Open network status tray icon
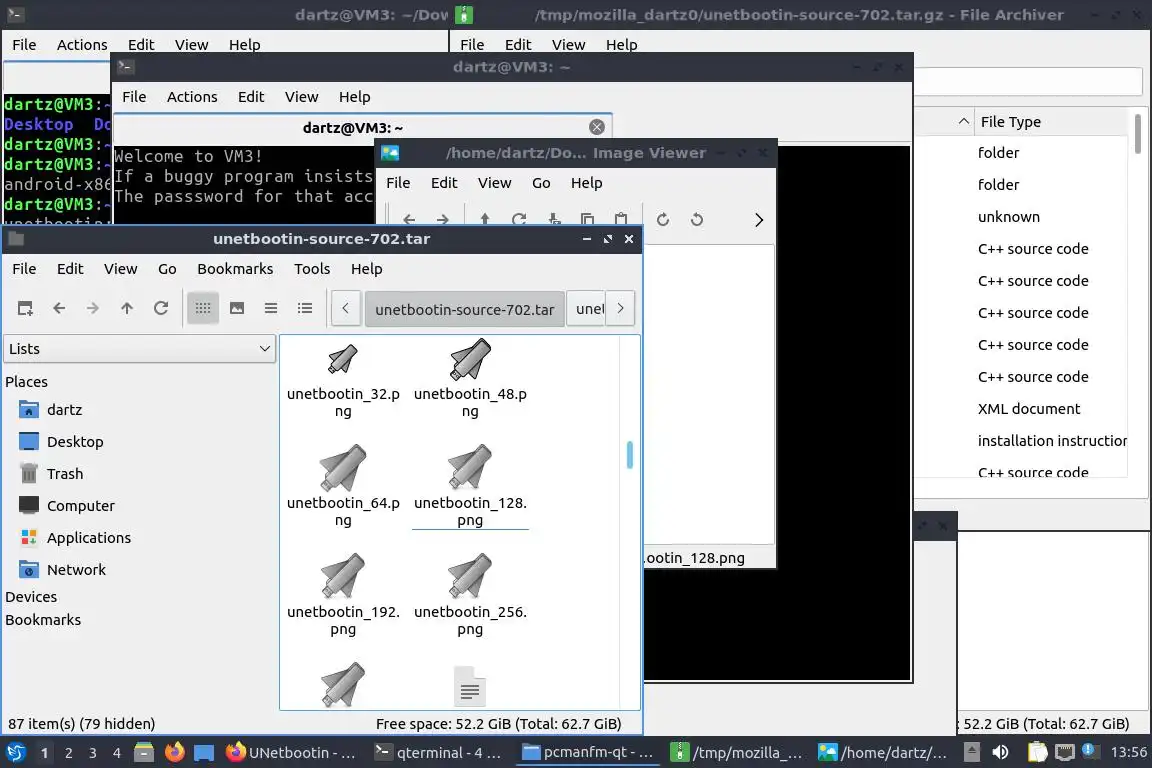This screenshot has height=768, width=1152. tap(1065, 753)
